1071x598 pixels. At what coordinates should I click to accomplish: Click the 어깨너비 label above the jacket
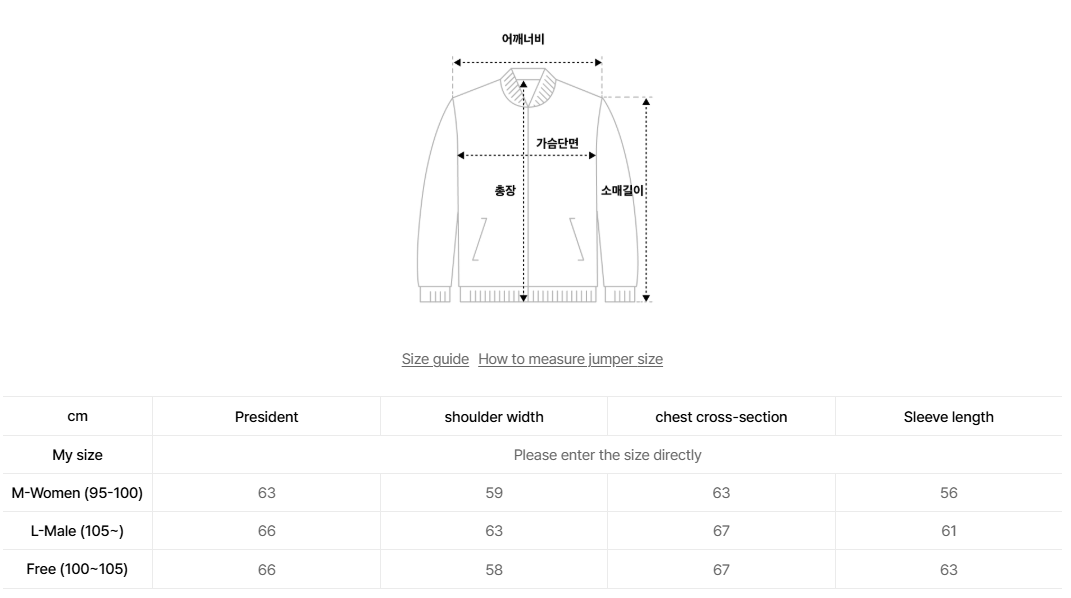(523, 39)
